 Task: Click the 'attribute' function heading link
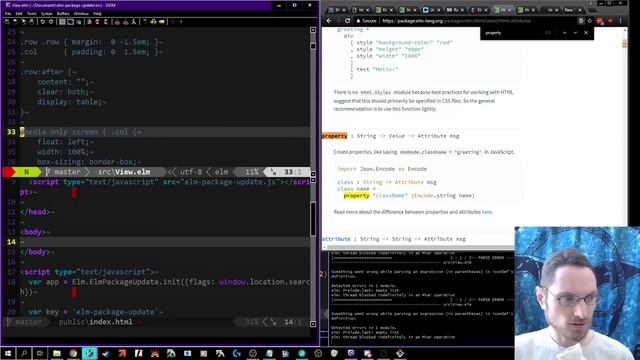[x=336, y=239]
